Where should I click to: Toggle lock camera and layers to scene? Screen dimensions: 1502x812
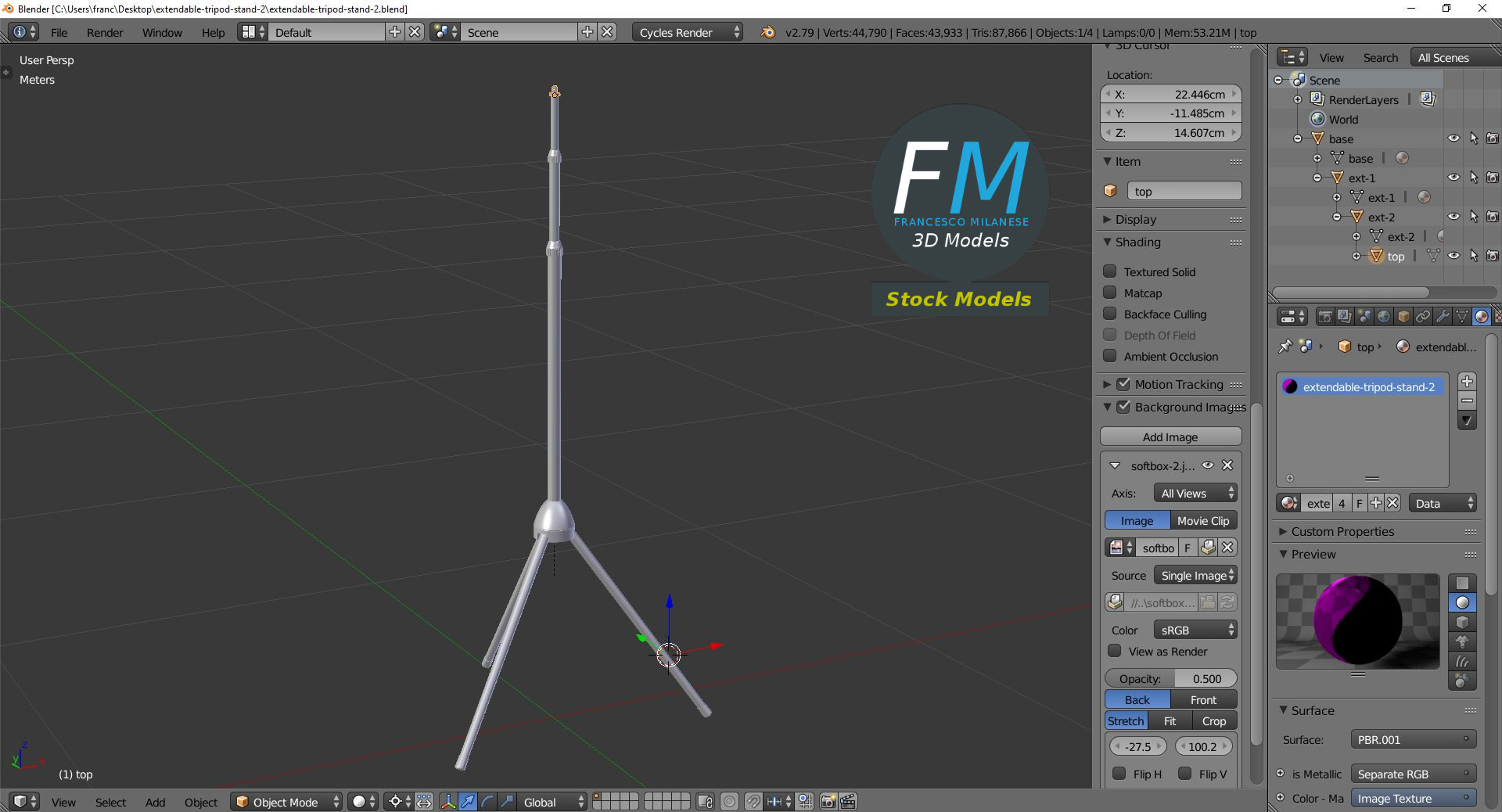coord(705,802)
